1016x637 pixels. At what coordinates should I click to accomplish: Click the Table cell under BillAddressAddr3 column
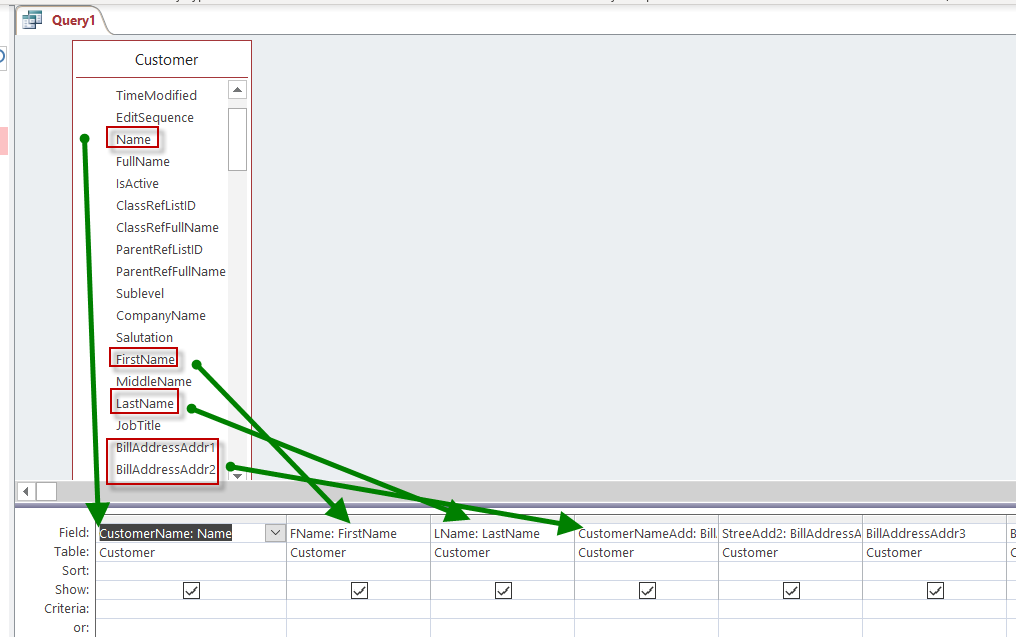point(934,552)
